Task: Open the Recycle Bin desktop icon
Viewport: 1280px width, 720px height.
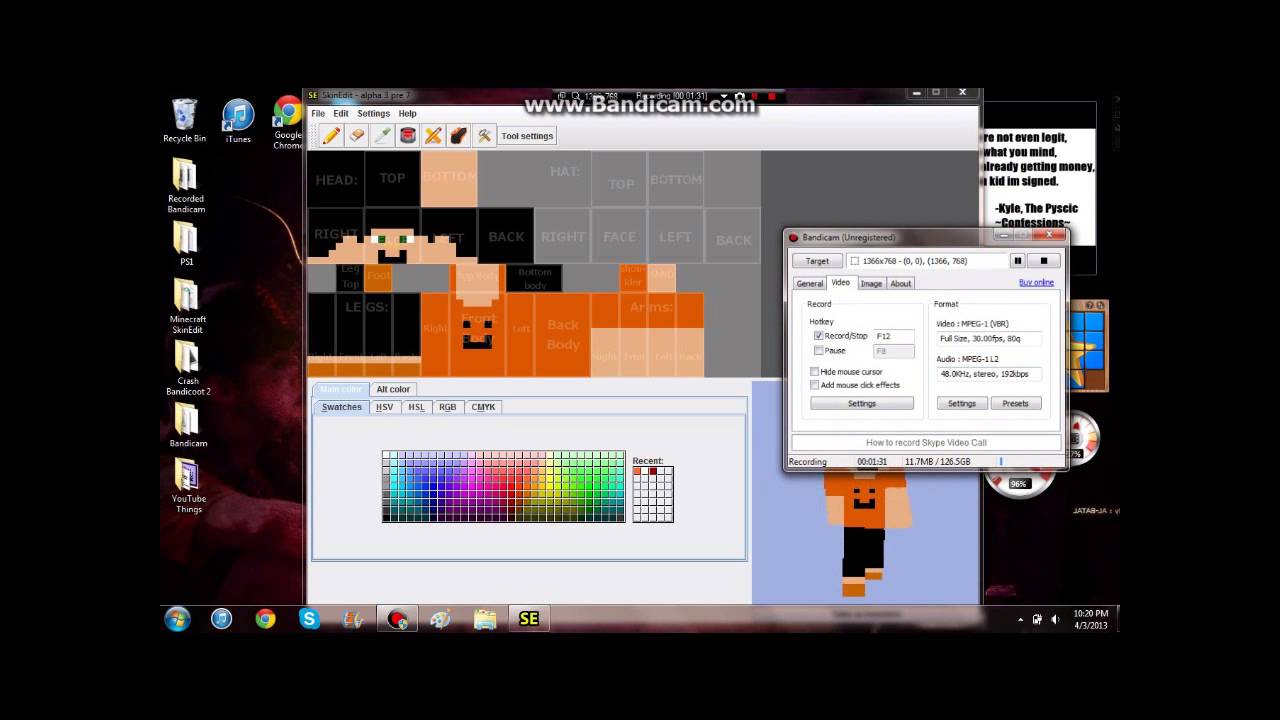Action: click(185, 121)
